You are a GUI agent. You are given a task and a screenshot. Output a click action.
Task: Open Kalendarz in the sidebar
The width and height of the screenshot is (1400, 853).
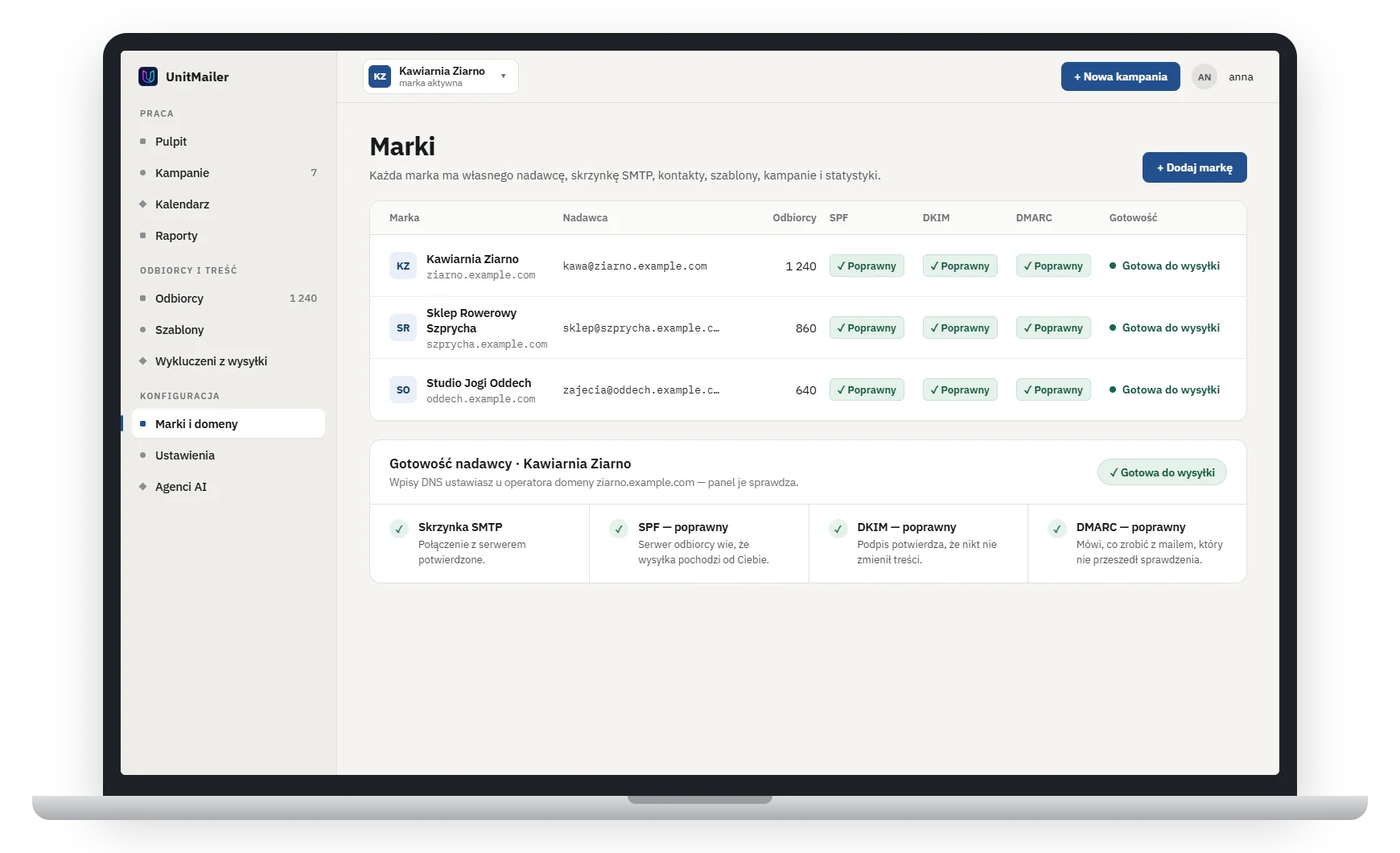(x=229, y=204)
